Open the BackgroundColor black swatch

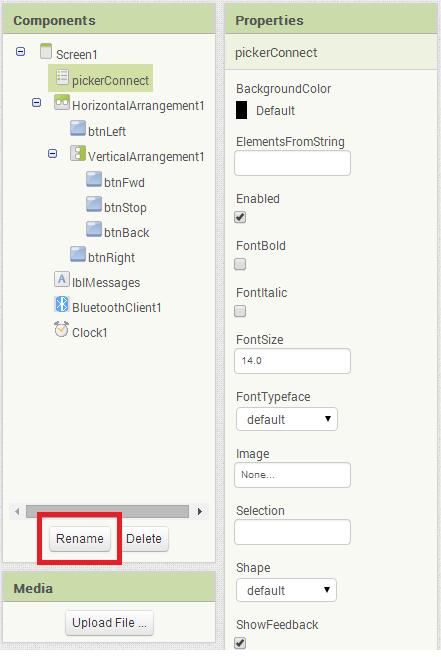point(241,110)
